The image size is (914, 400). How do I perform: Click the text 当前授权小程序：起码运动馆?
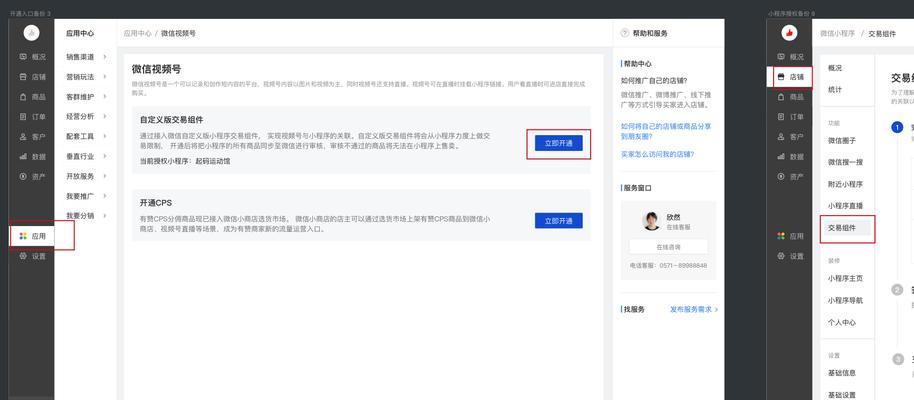pos(185,161)
